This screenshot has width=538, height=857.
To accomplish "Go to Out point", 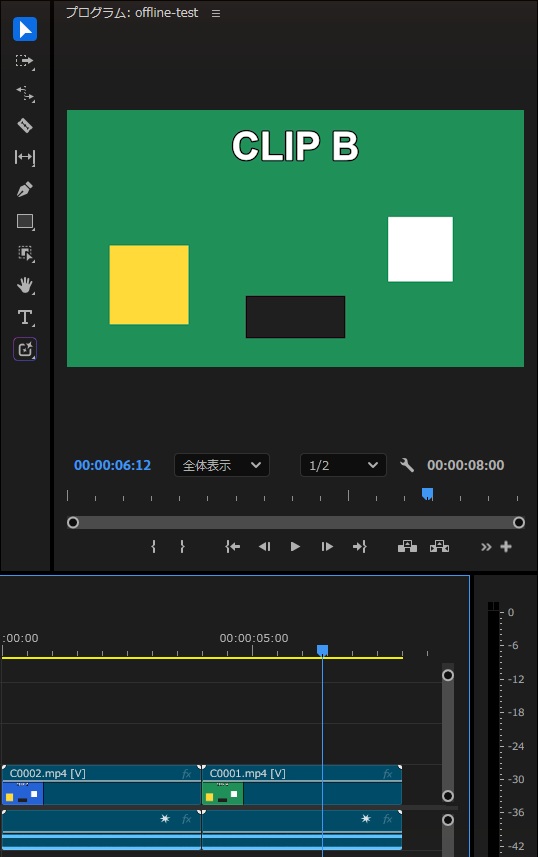I will pos(359,547).
